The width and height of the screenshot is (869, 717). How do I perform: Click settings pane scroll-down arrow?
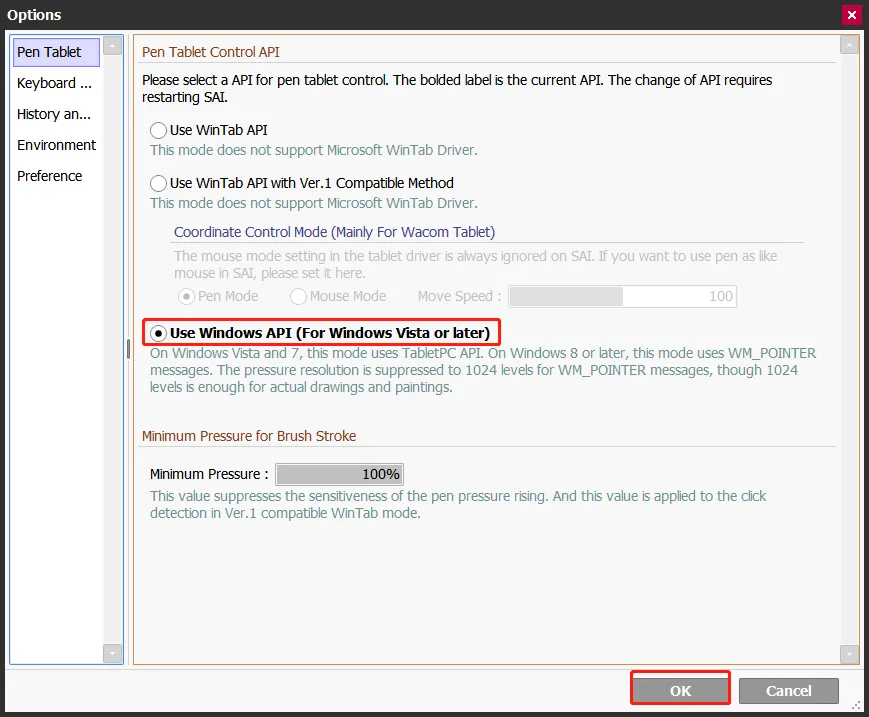coord(849,654)
